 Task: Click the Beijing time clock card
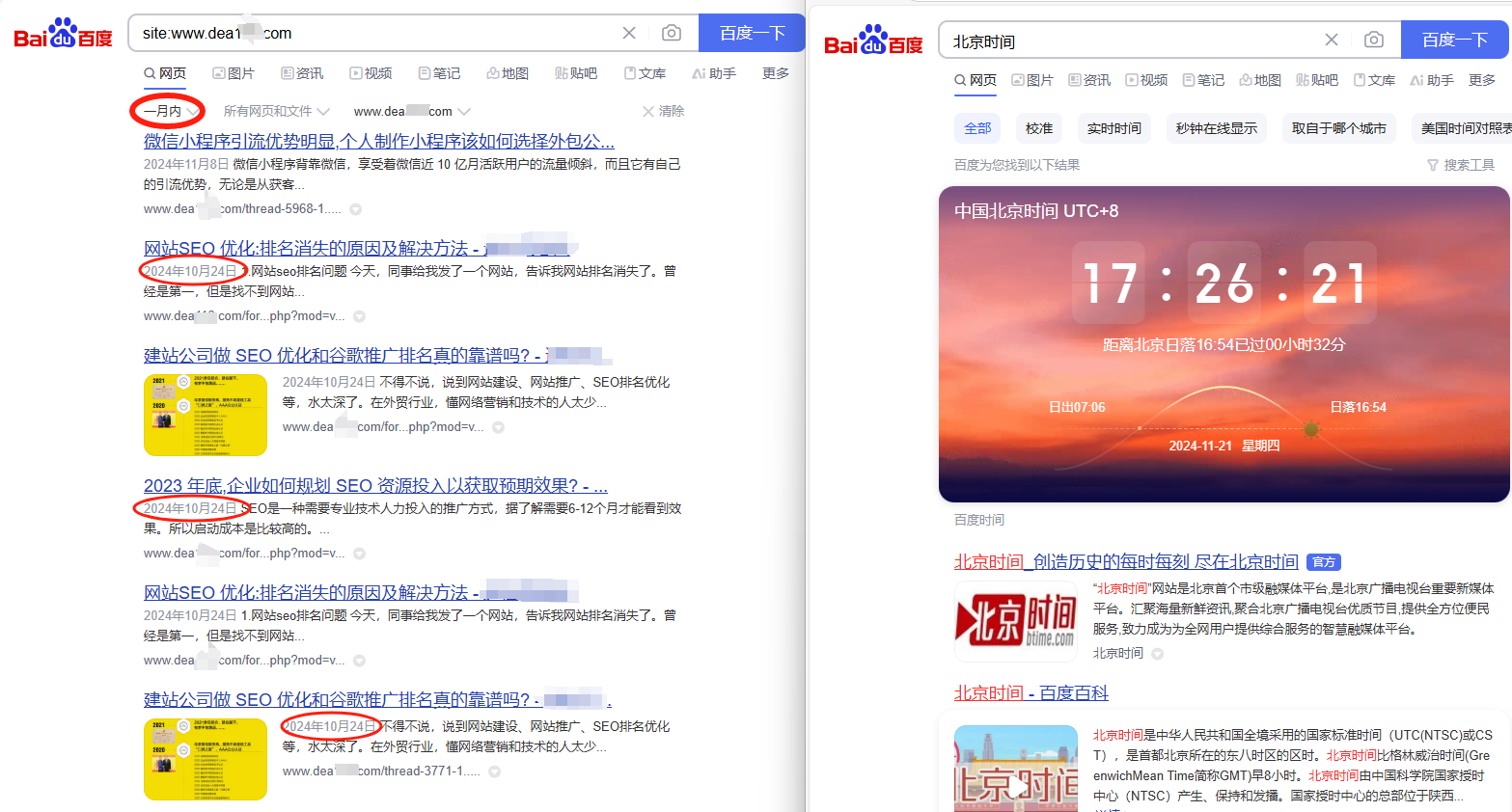click(x=1224, y=344)
